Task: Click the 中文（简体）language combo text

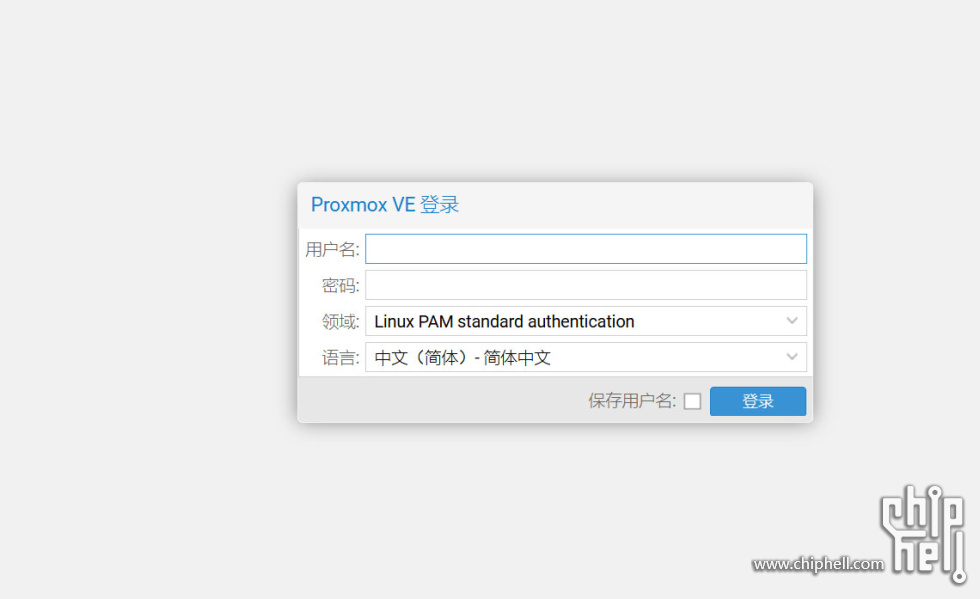Action: (462, 358)
